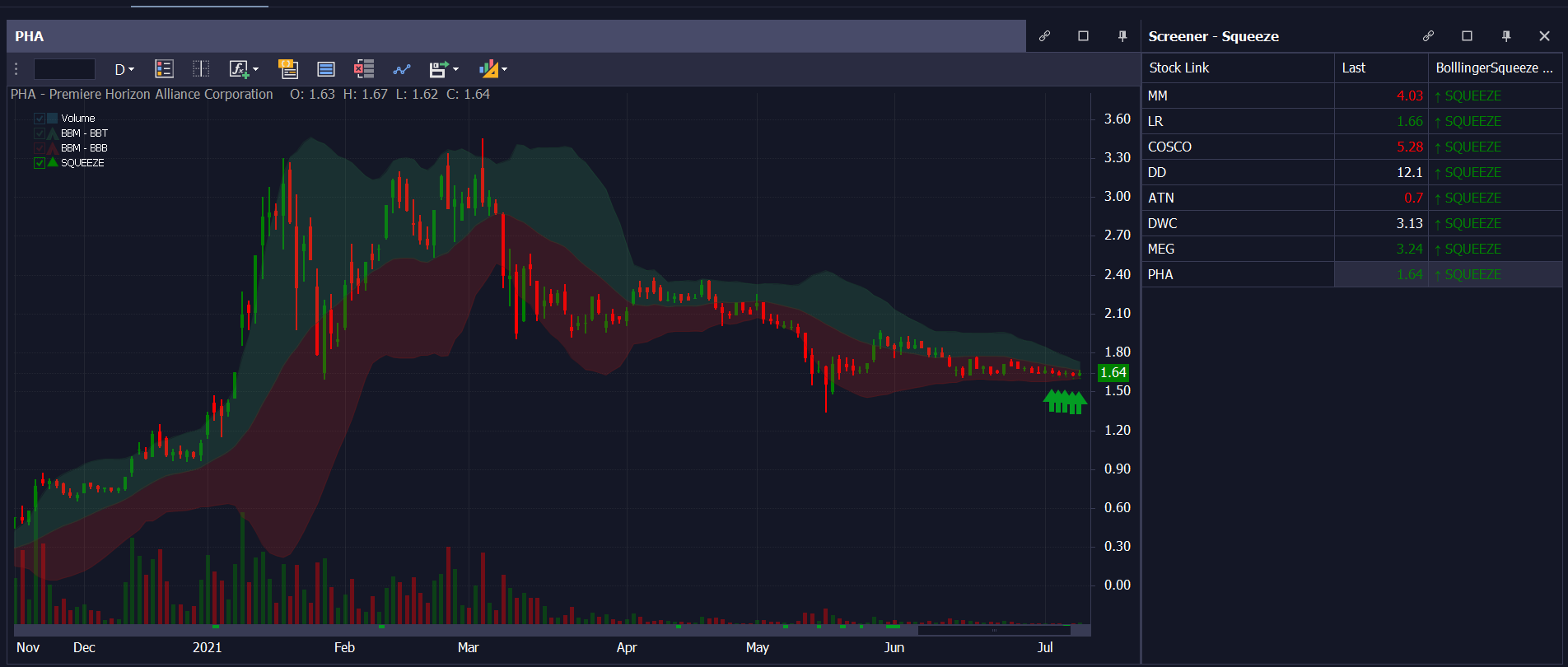Open the data list view icon
The height and width of the screenshot is (667, 1568).
(x=164, y=69)
